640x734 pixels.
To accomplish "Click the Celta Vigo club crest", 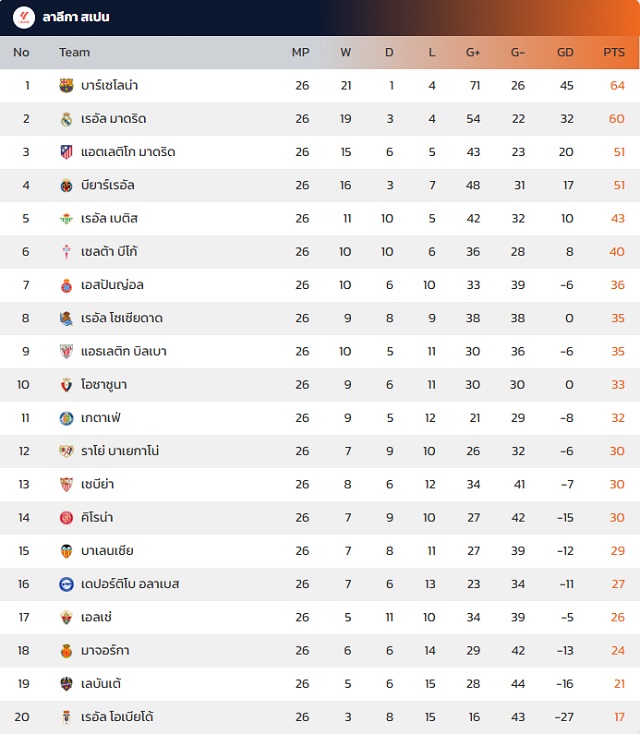I will tap(67, 252).
